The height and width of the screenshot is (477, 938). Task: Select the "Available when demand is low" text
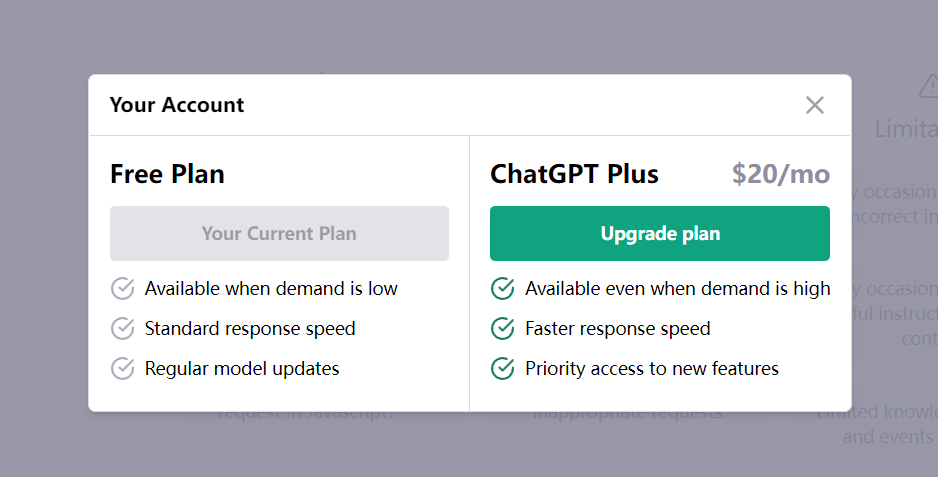coord(271,289)
